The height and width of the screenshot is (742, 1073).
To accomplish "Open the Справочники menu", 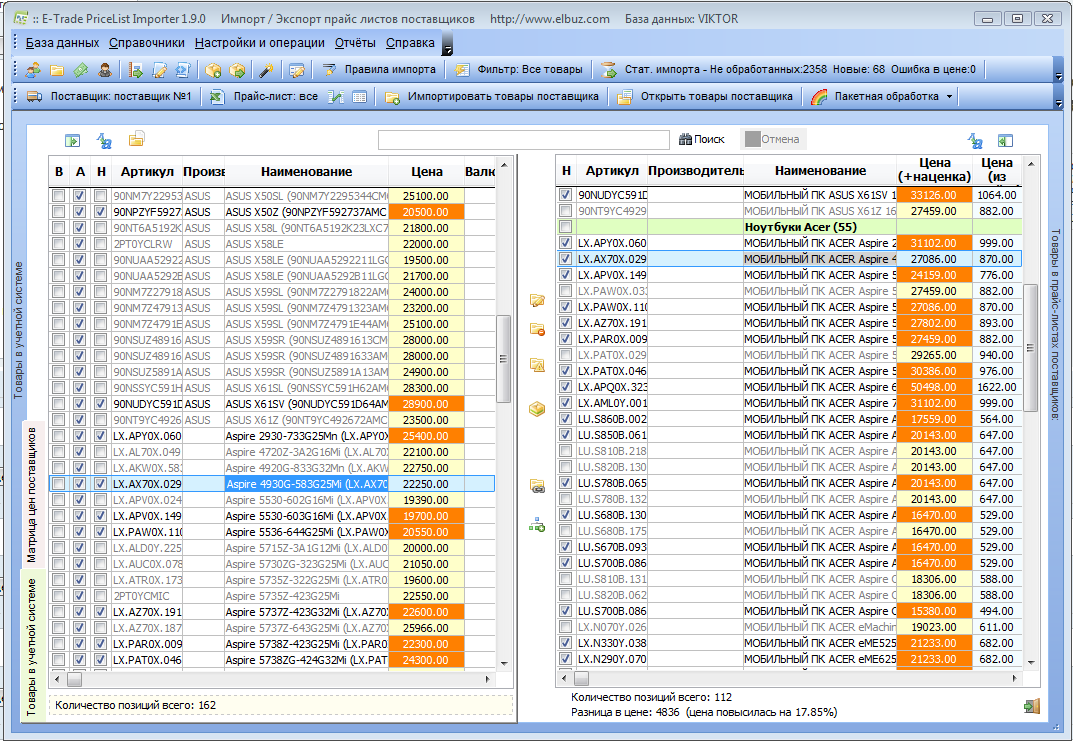I will tap(147, 43).
